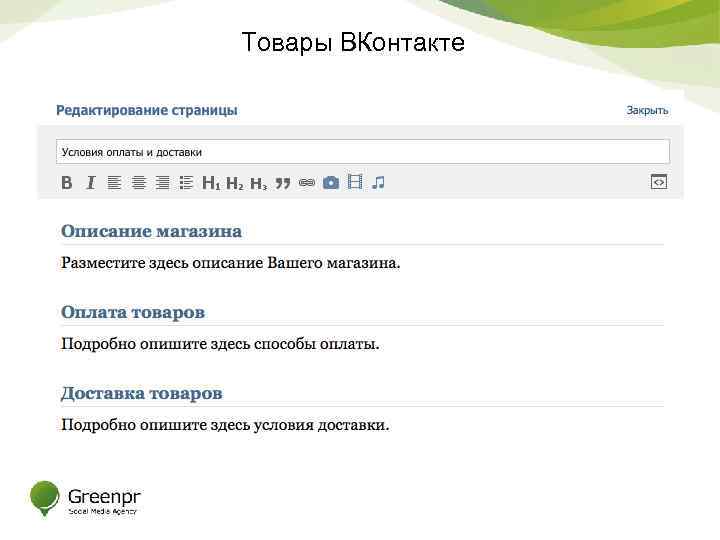The width and height of the screenshot is (720, 540).
Task: Click the heading Доставка товаров
Action: tap(142, 393)
